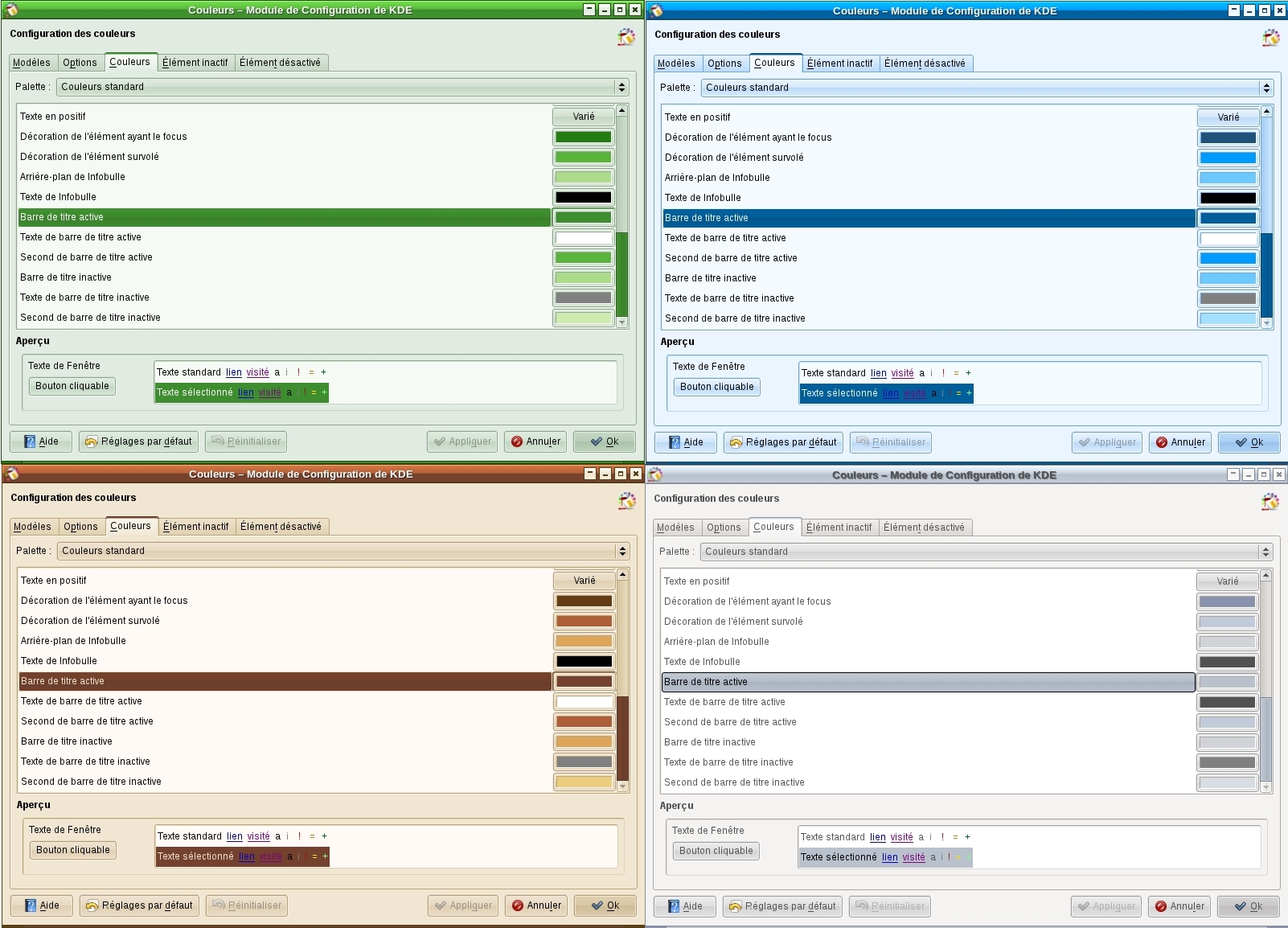Click Annuler in green window
Image resolution: width=1288 pixels, height=928 pixels.
(x=535, y=441)
